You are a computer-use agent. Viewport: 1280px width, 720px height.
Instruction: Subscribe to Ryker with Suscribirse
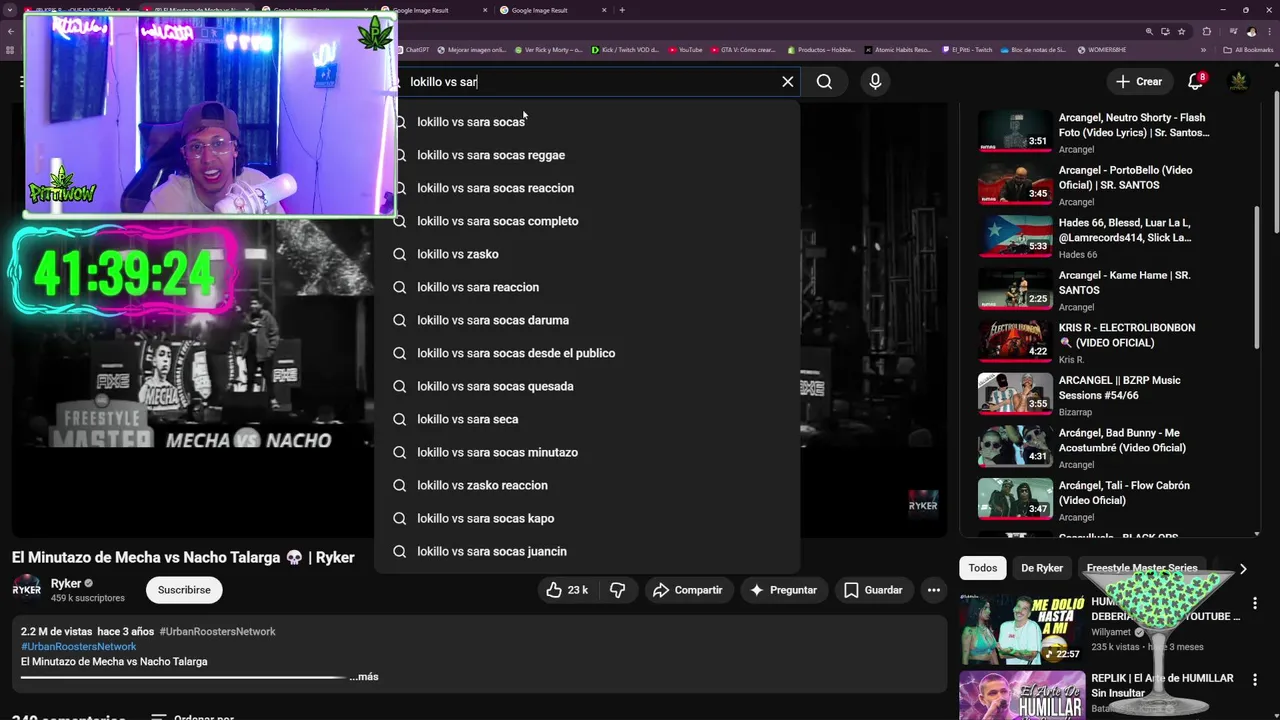pyautogui.click(x=184, y=590)
